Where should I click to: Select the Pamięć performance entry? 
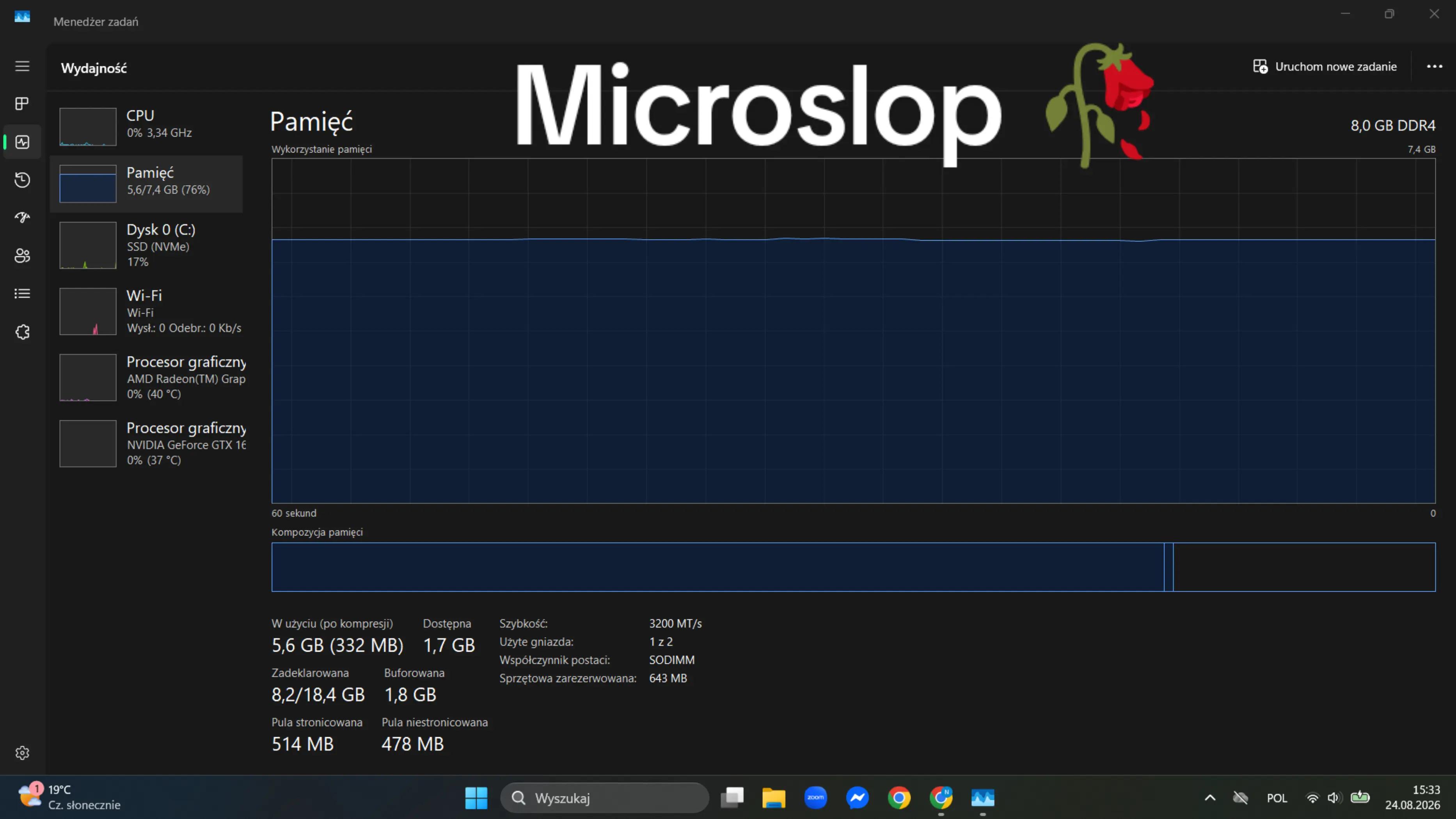tap(146, 184)
